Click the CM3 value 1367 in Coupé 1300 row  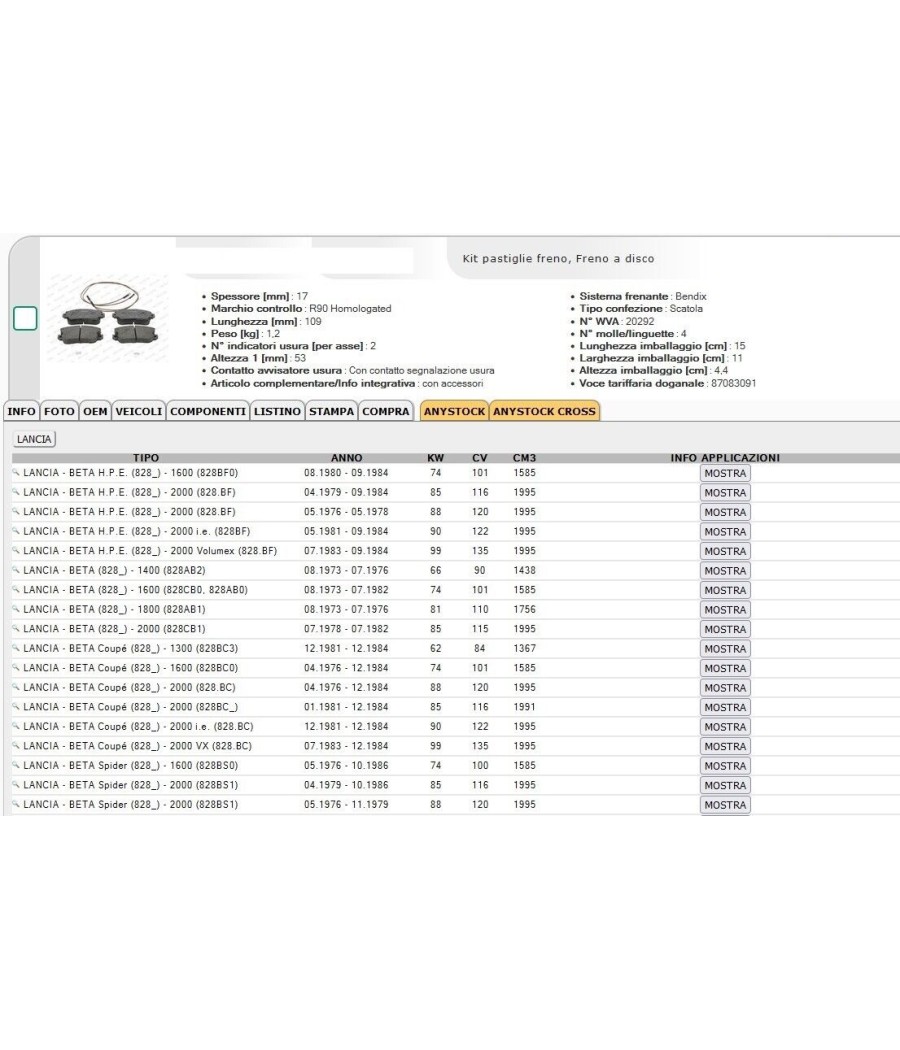coord(524,648)
